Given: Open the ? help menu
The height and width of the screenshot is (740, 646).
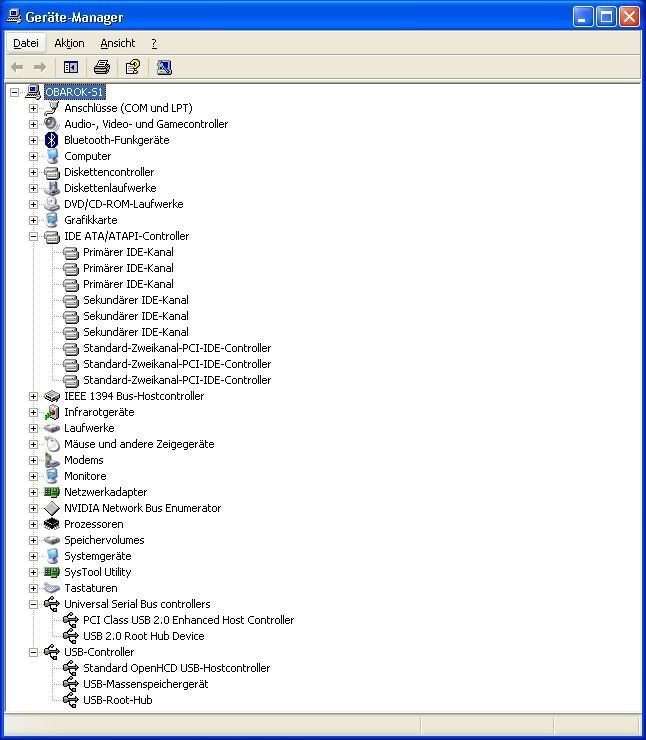Looking at the screenshot, I should click(x=154, y=43).
